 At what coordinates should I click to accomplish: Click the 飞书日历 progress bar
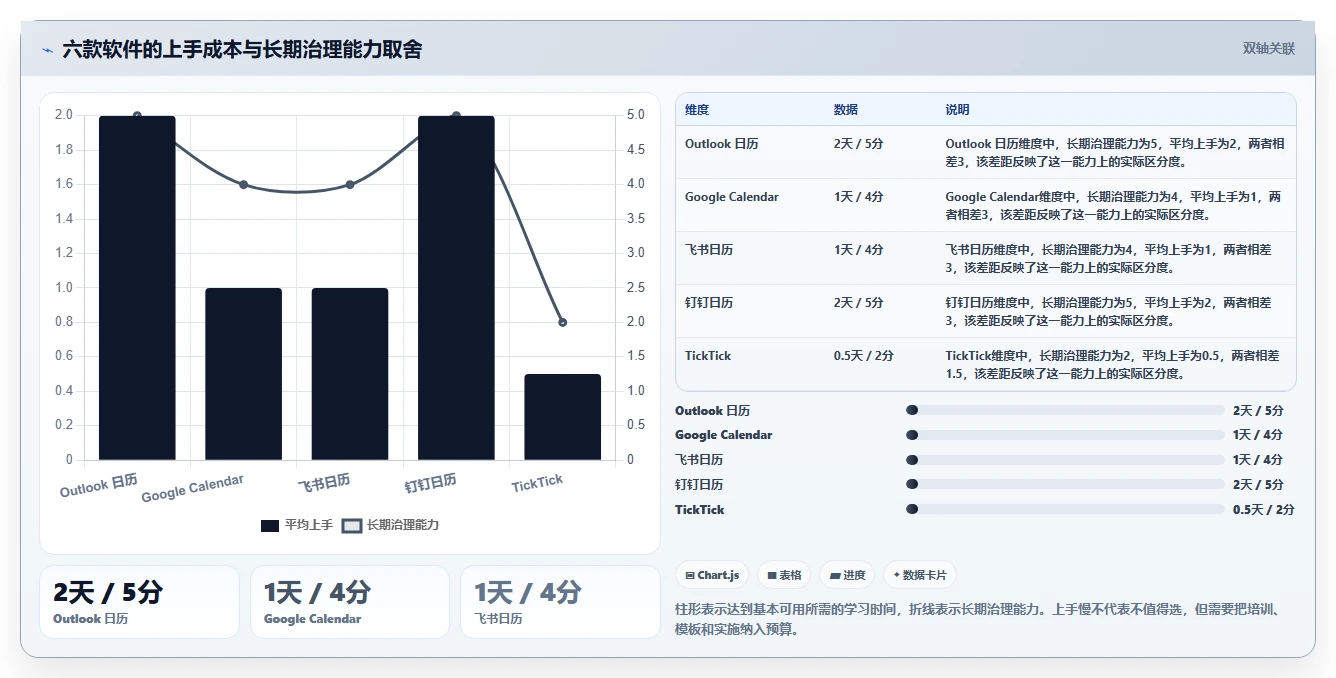tap(1065, 460)
